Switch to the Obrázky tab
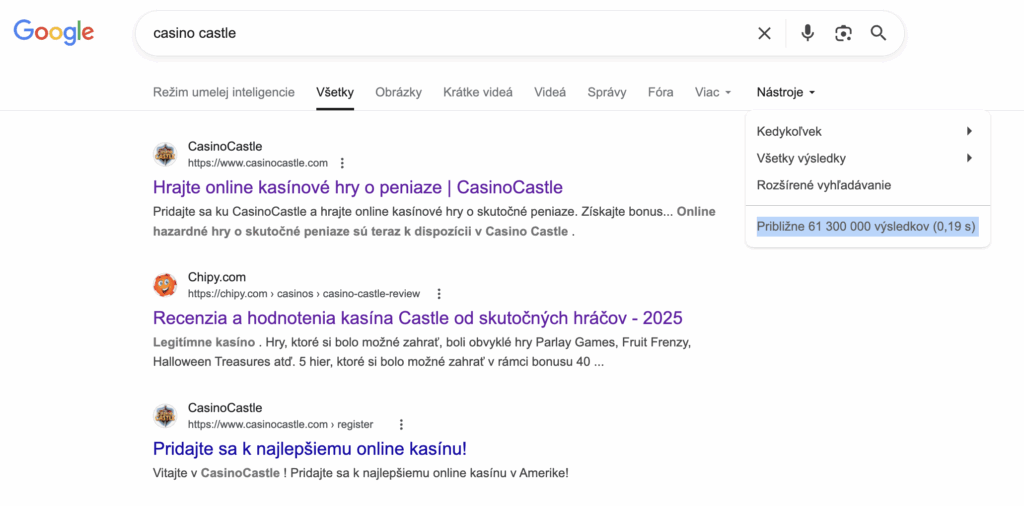The width and height of the screenshot is (1024, 506). tap(398, 92)
